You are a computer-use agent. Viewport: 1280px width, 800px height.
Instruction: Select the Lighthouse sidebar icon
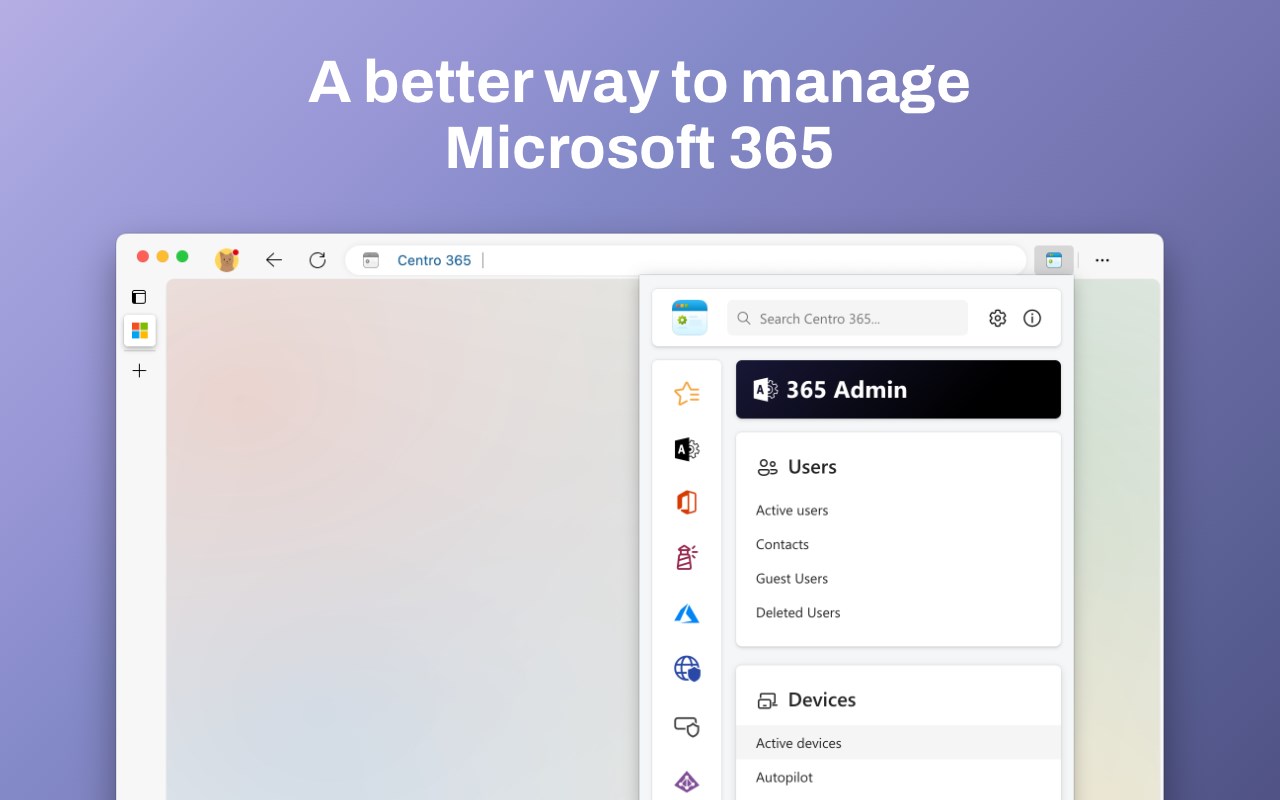pyautogui.click(x=687, y=557)
